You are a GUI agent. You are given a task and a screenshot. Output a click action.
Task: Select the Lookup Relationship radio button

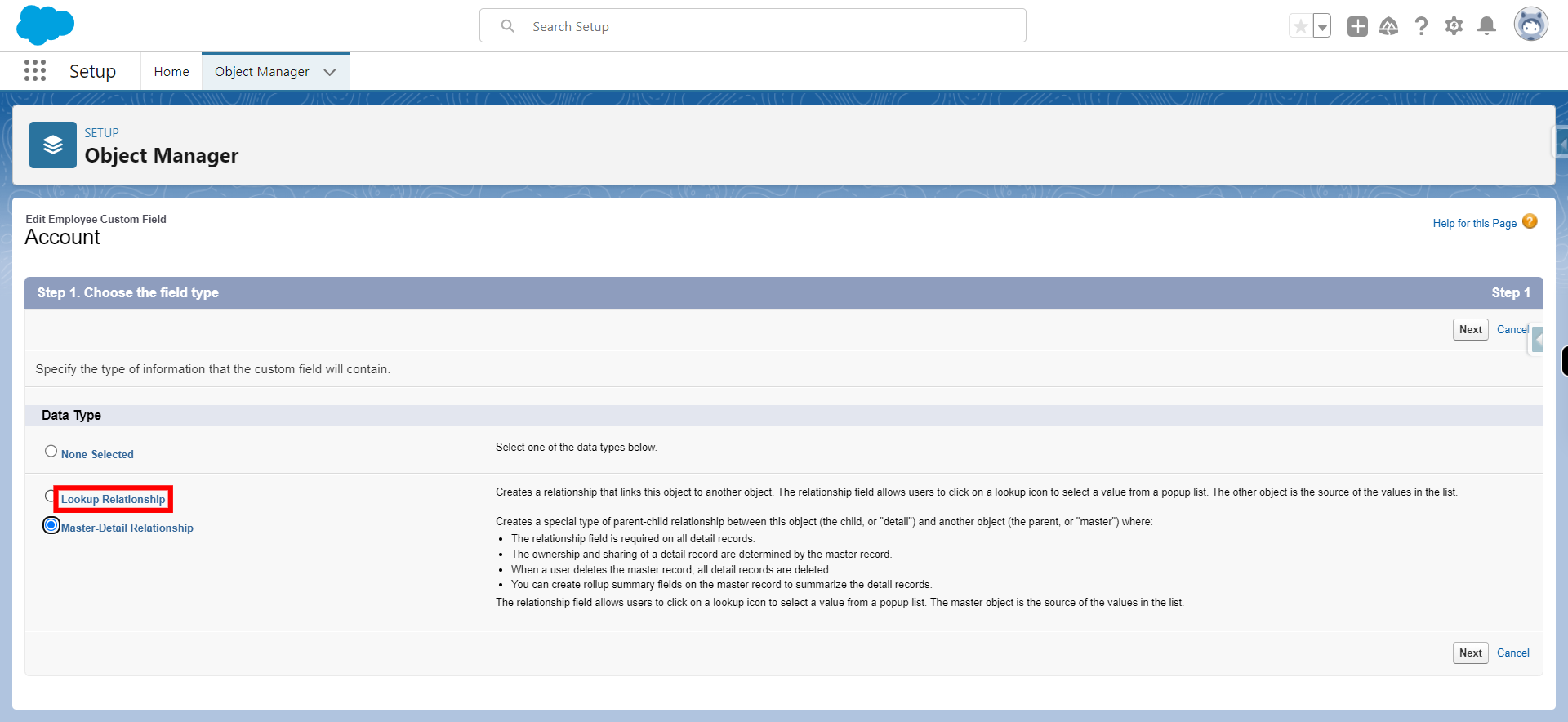pyautogui.click(x=49, y=496)
